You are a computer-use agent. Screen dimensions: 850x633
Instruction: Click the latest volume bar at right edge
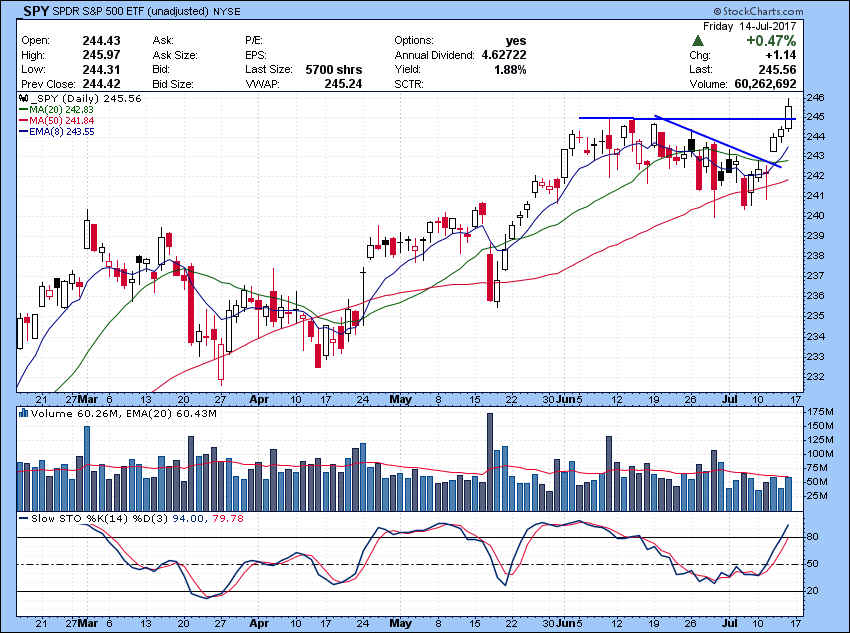788,494
